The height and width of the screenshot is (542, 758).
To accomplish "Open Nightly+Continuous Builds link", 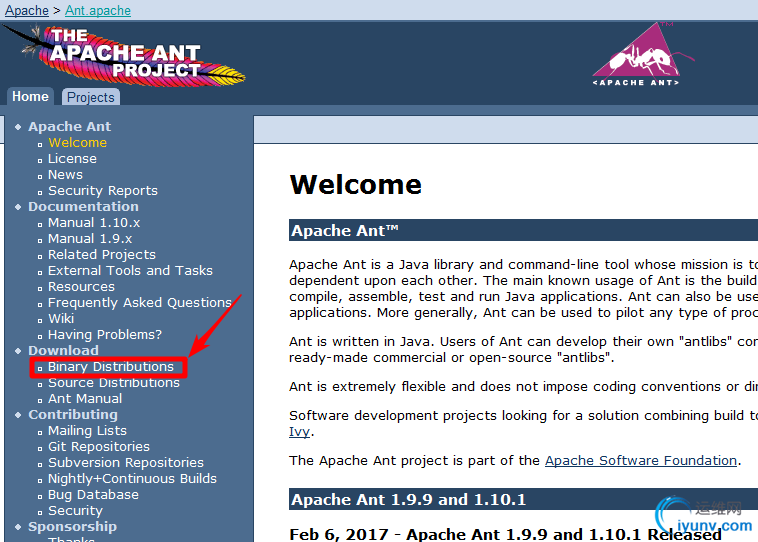I will point(132,478).
